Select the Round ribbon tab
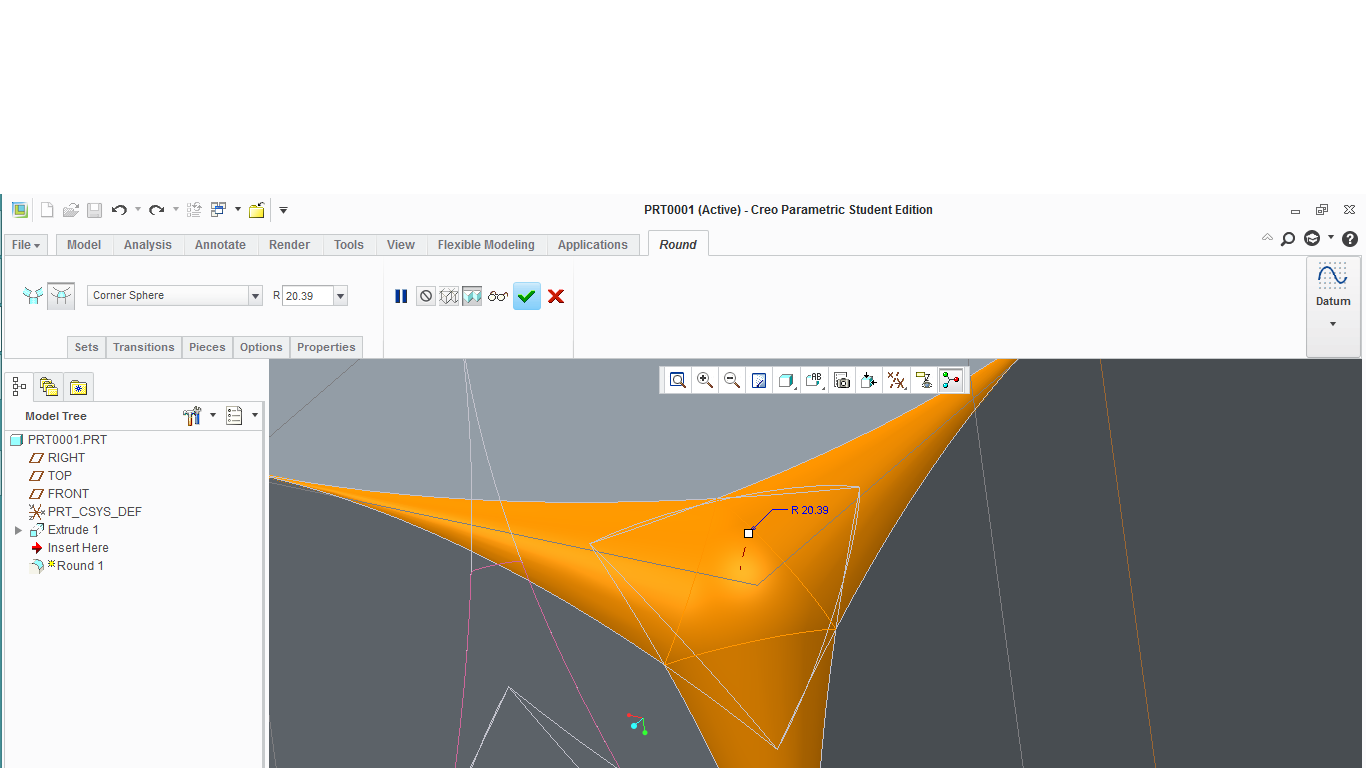1366x768 pixels. pyautogui.click(x=678, y=245)
